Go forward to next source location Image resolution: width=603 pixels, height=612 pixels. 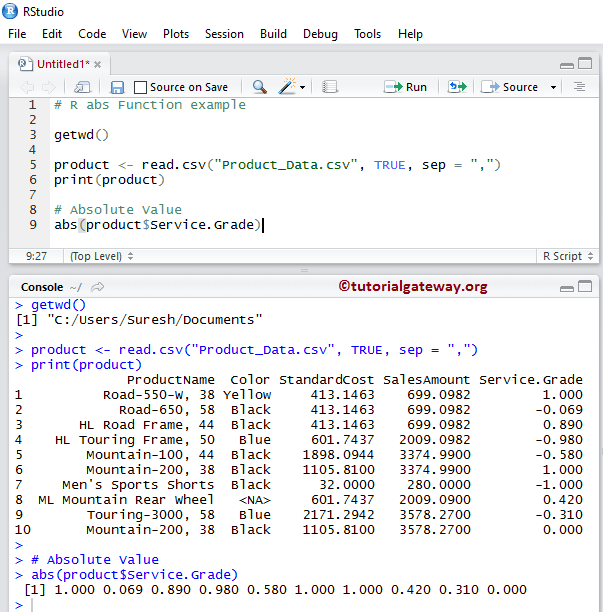tap(48, 87)
